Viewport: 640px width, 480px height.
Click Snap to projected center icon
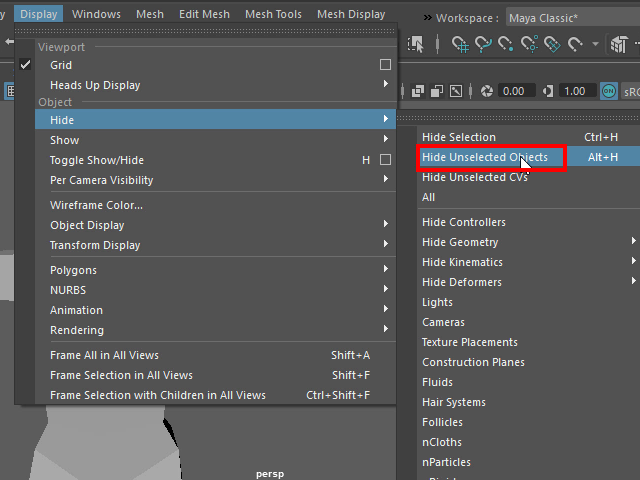(530, 44)
